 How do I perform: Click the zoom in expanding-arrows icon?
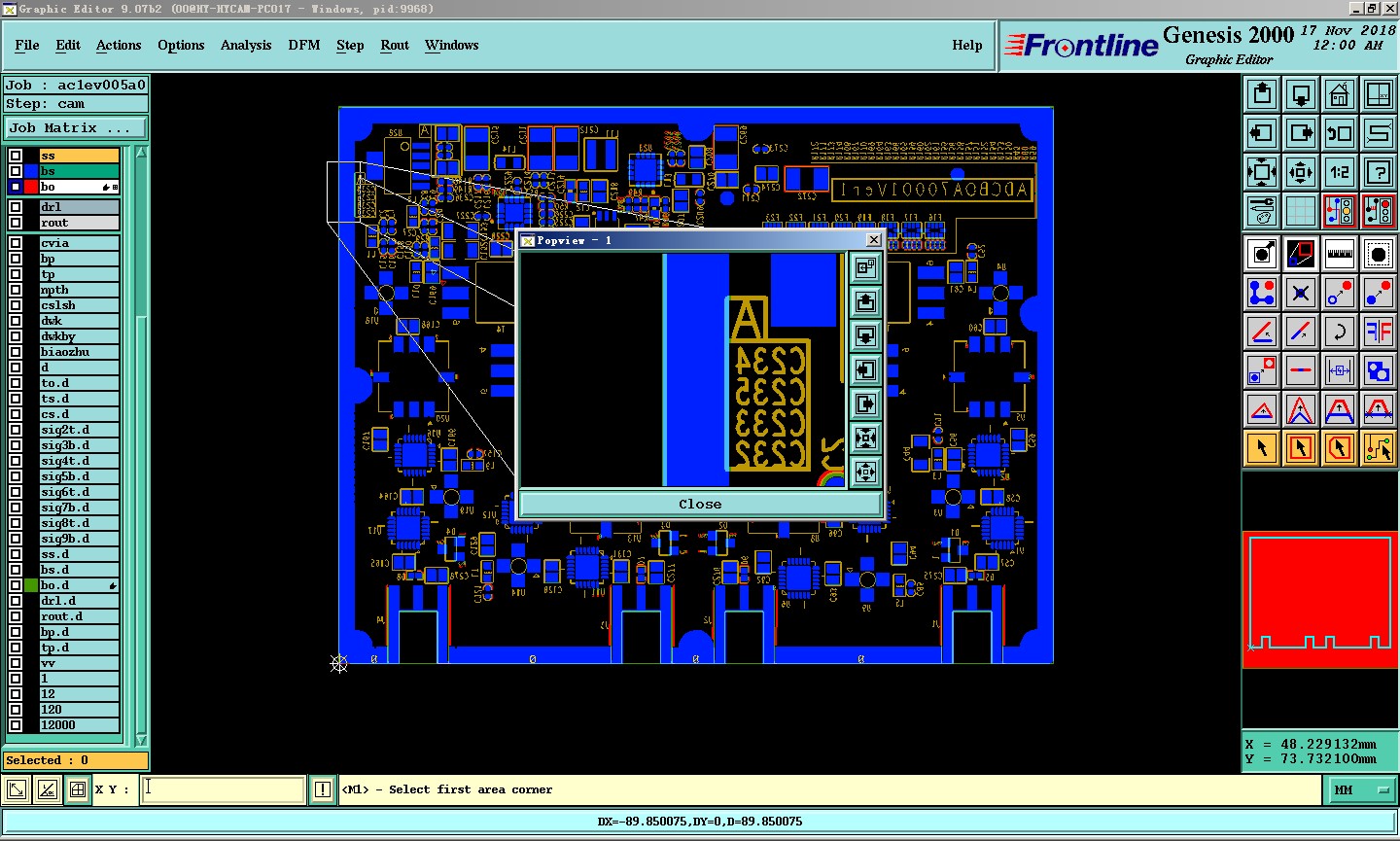click(x=1262, y=172)
